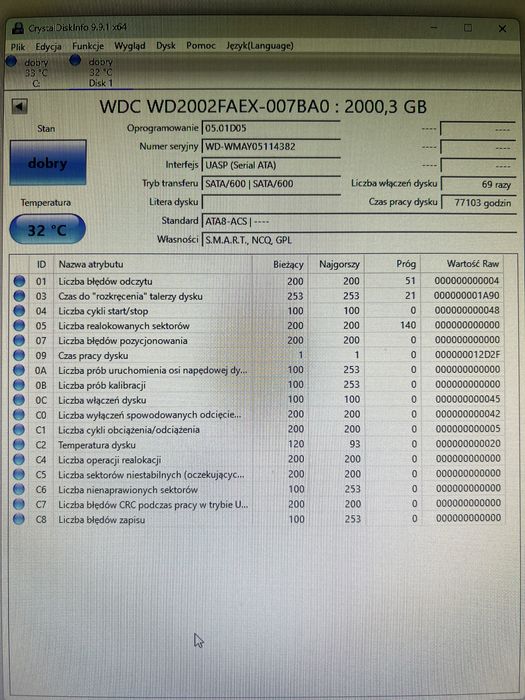Image resolution: width=525 pixels, height=700 pixels.
Task: Click the power on hours field '77103 godzin'
Action: click(478, 203)
